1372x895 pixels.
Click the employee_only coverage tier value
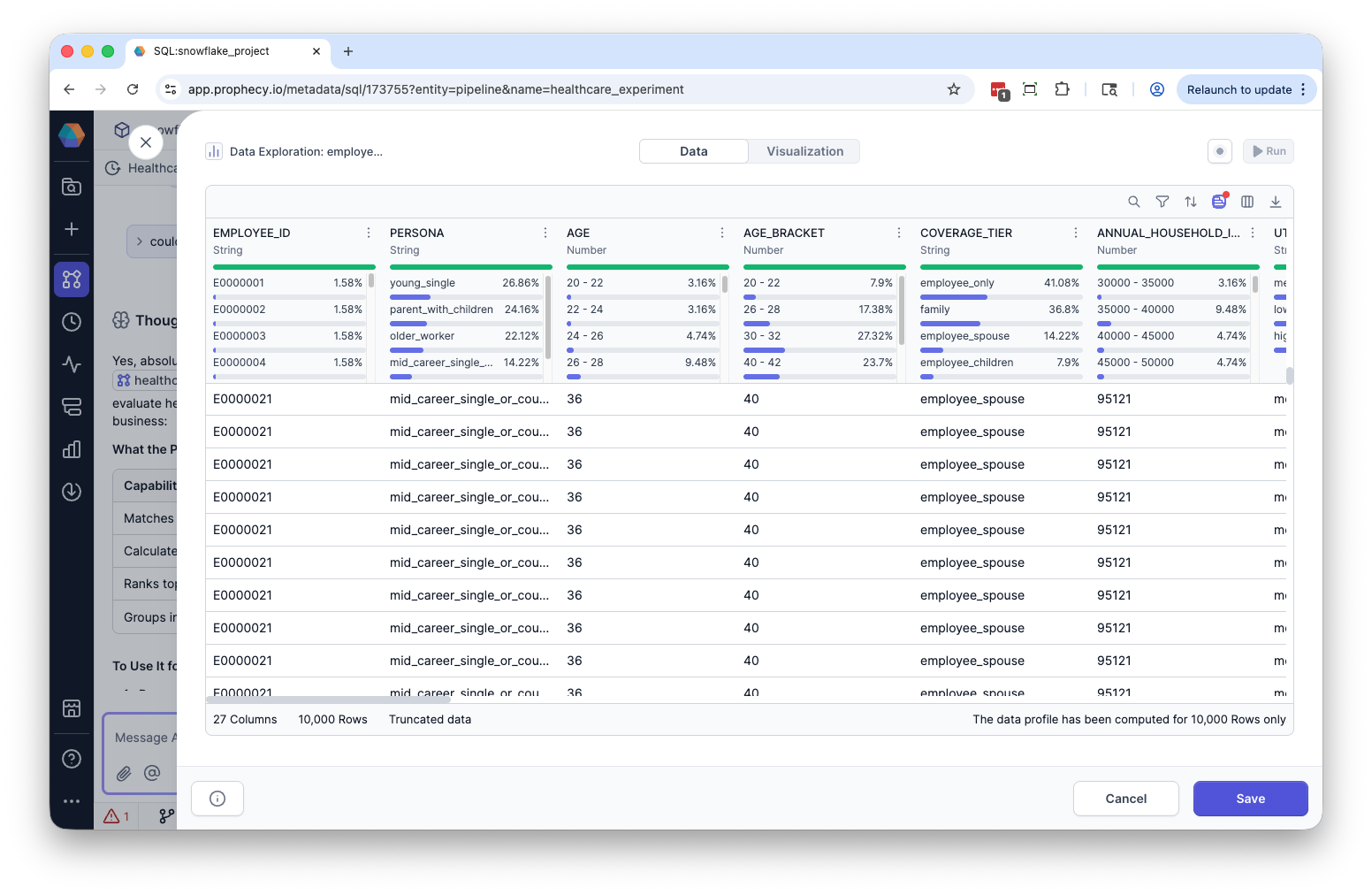(x=957, y=283)
